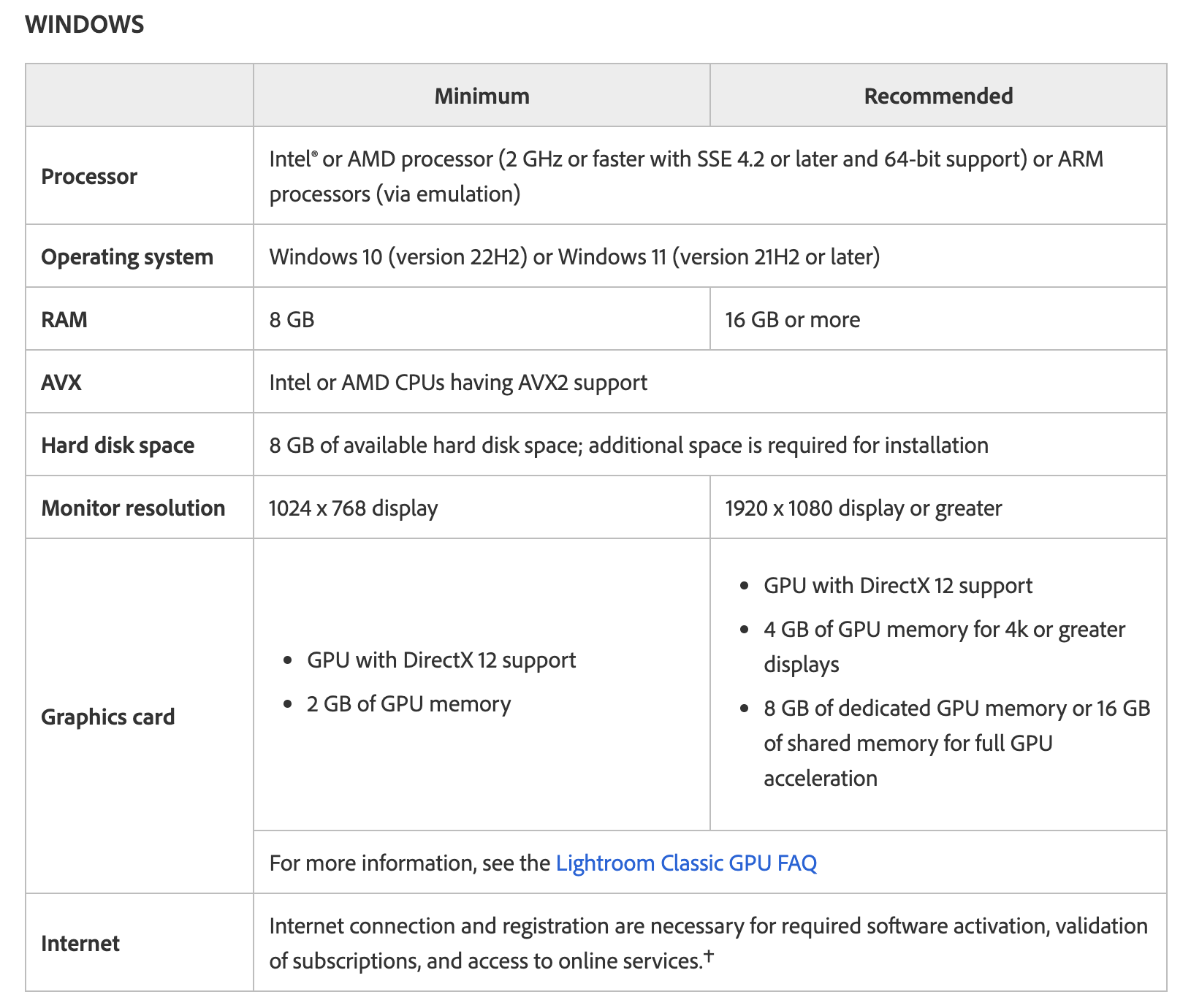Viewport: 1191px width, 1008px height.
Task: Click the Minimum column header
Action: (x=482, y=96)
